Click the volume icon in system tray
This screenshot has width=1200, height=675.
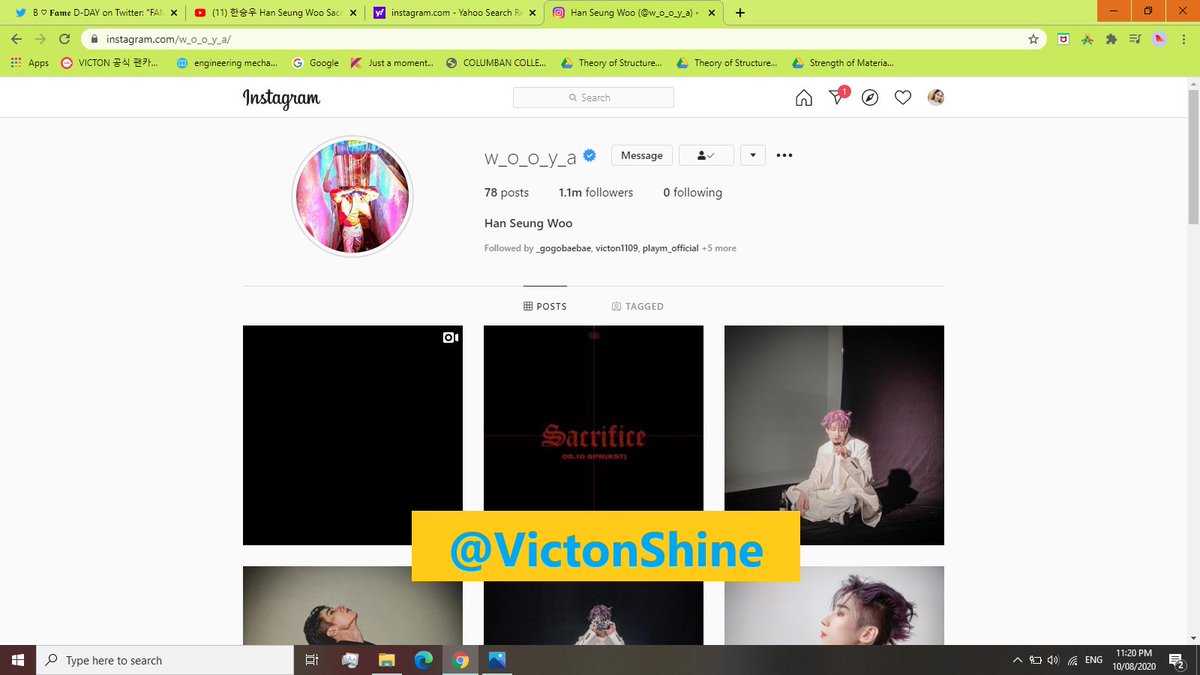tap(1053, 660)
